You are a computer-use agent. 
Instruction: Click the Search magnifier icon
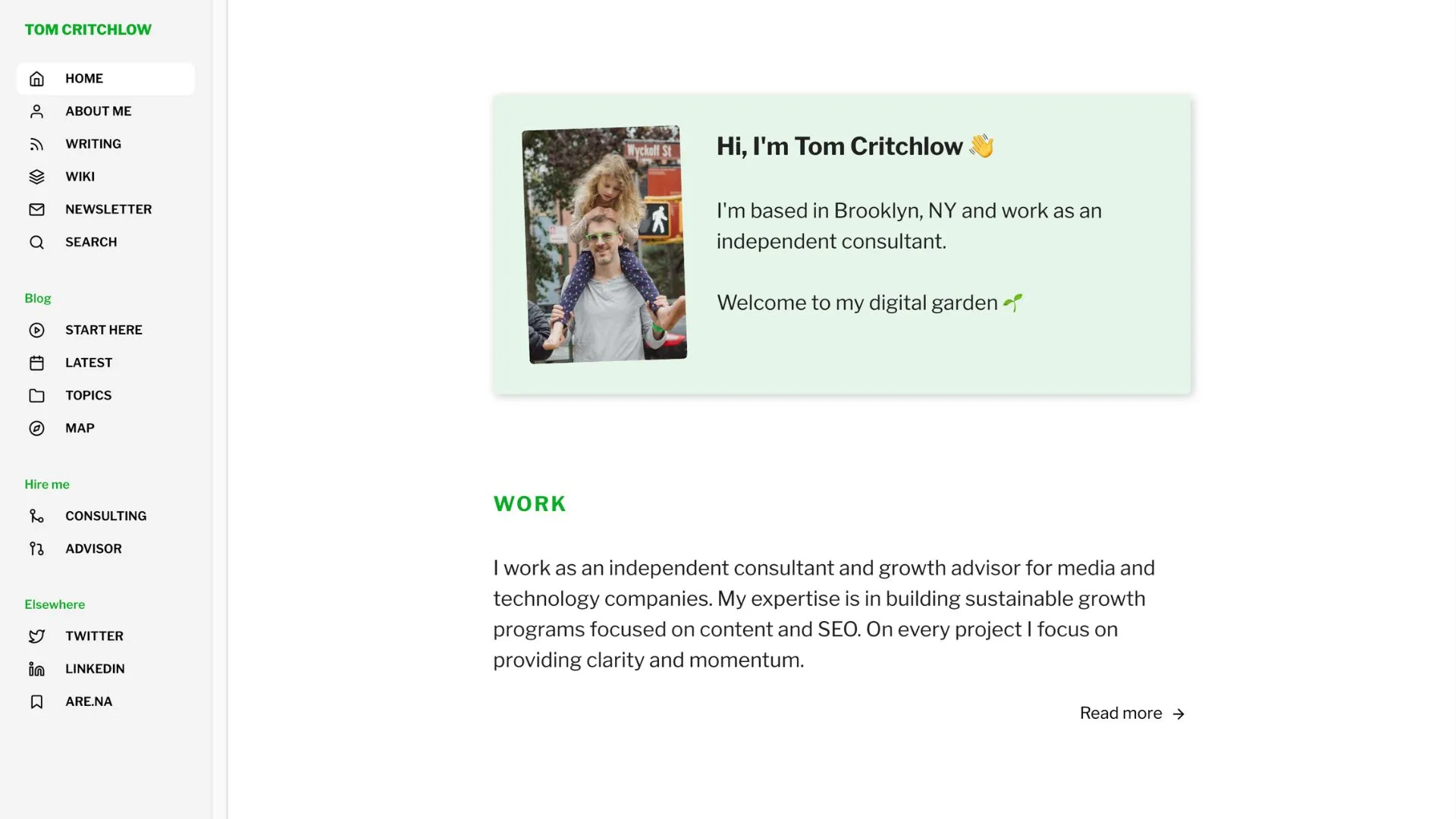pyautogui.click(x=36, y=242)
